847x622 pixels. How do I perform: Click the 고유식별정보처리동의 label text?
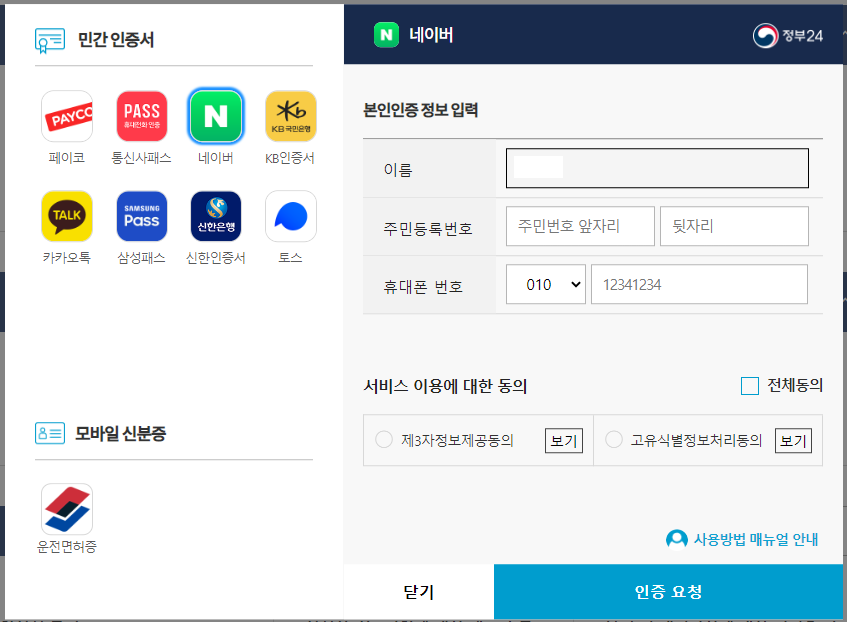click(x=696, y=440)
